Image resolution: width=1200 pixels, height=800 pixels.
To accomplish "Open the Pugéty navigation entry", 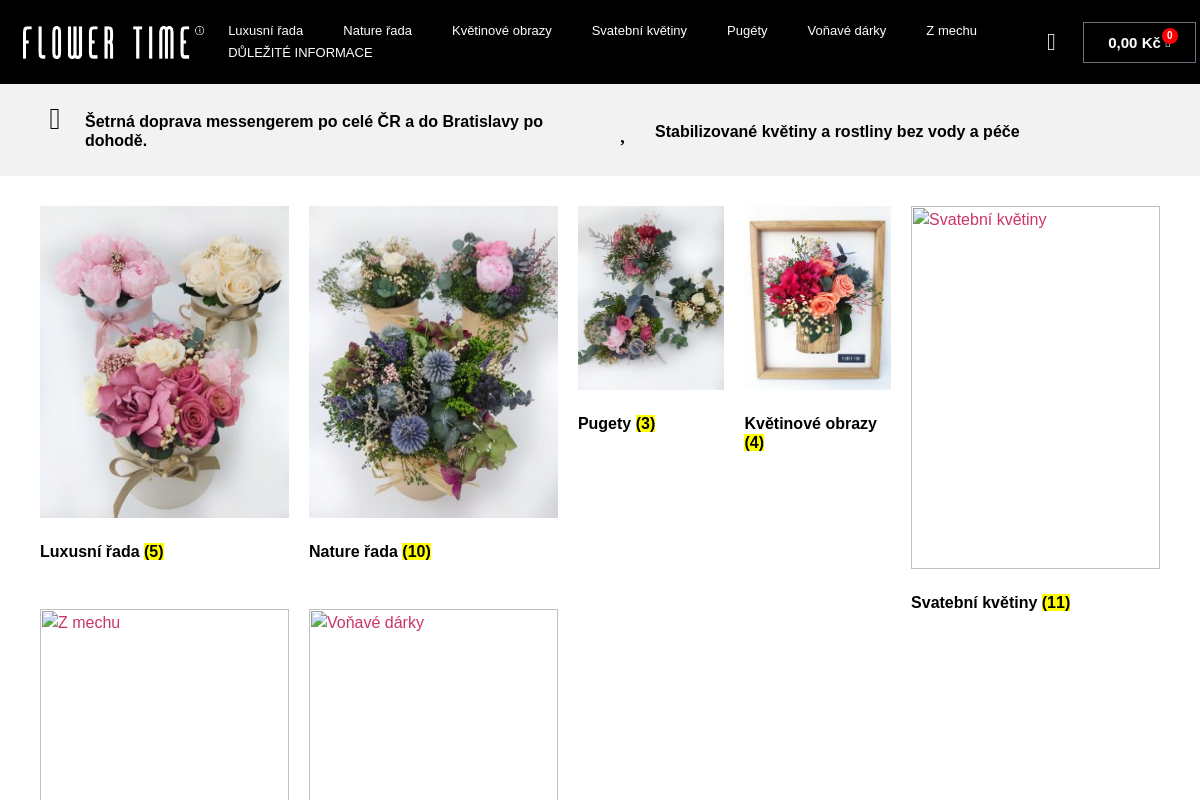I will coord(747,30).
